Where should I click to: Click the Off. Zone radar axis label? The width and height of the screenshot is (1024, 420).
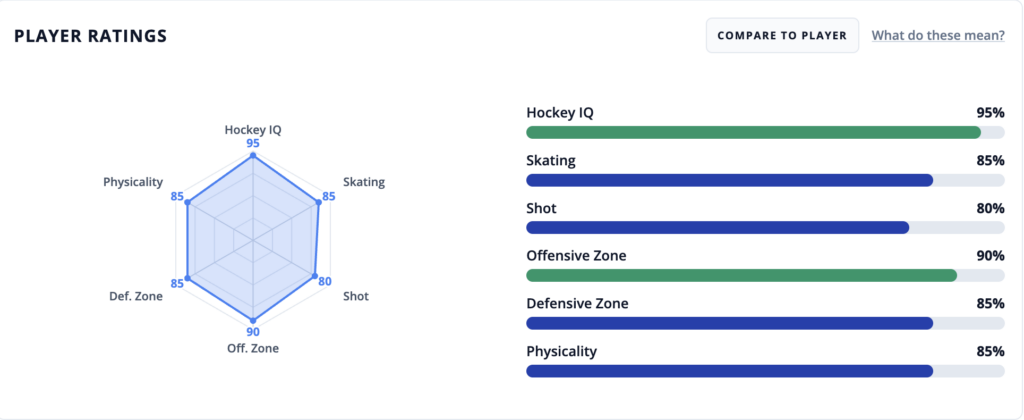[x=253, y=348]
